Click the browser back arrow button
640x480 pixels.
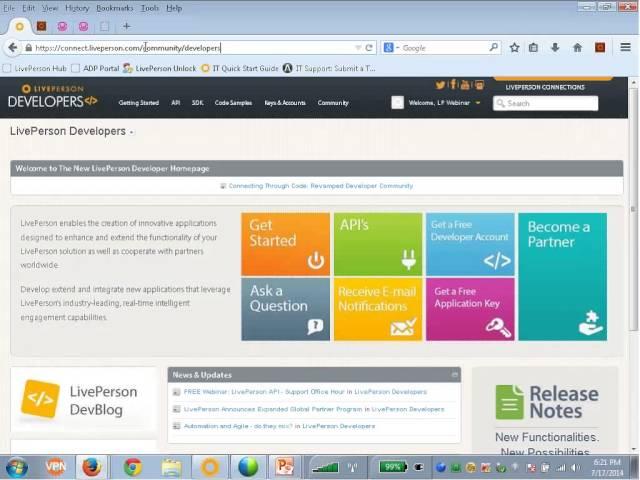(x=13, y=48)
